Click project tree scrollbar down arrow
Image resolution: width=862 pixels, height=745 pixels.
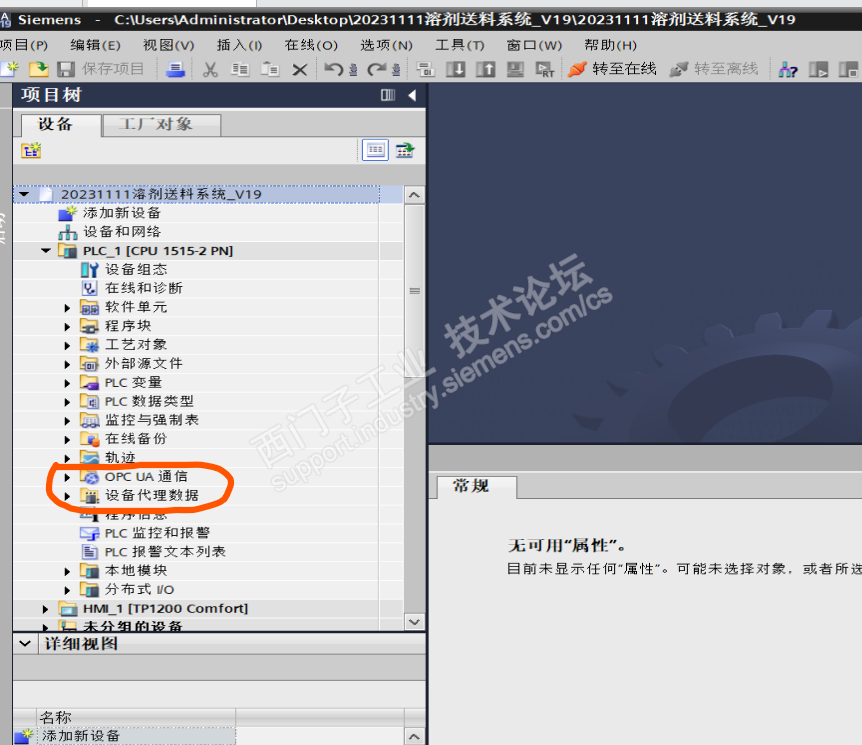tap(415, 622)
